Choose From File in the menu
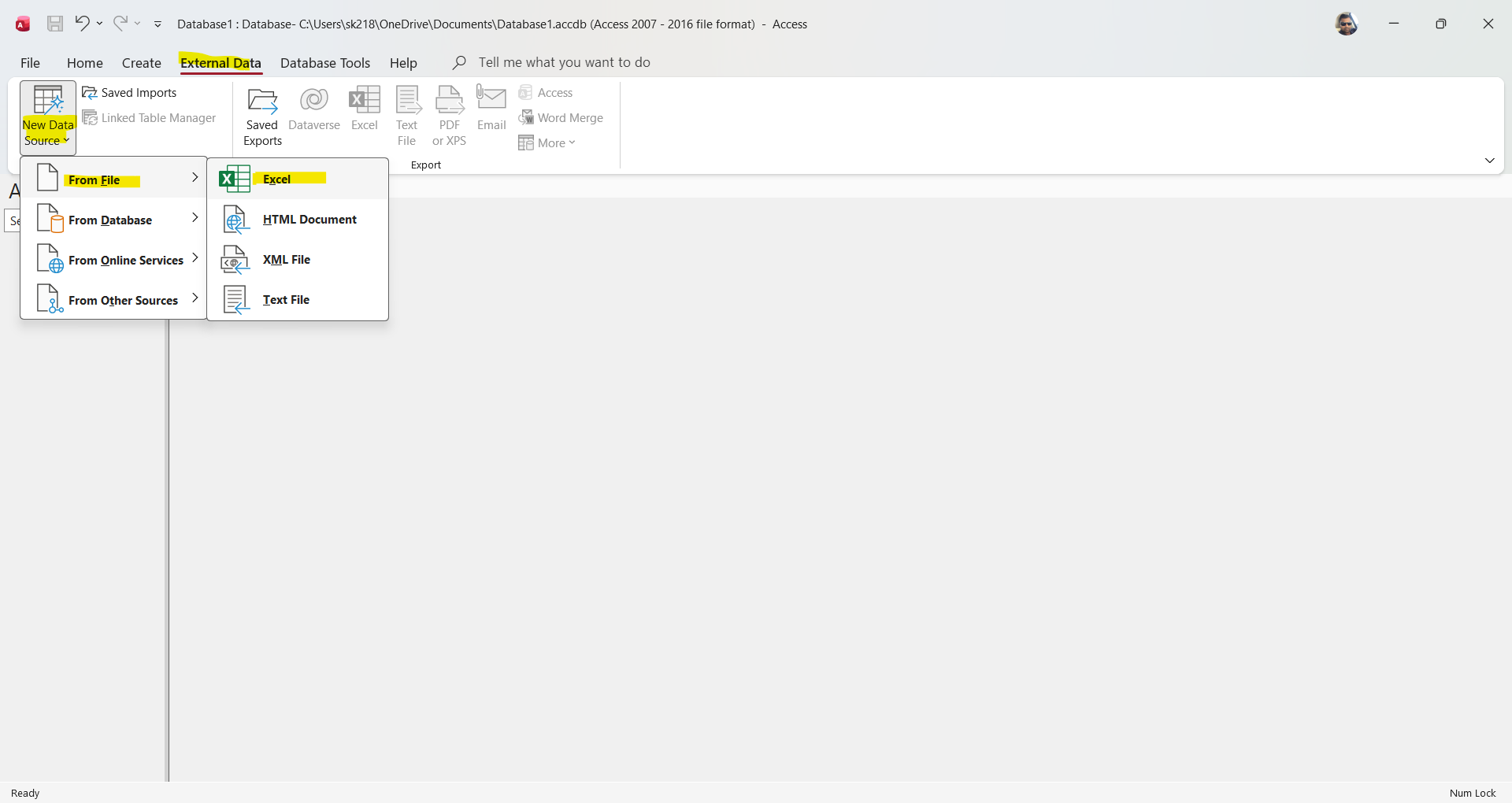Viewport: 1512px width, 803px height. [x=114, y=179]
